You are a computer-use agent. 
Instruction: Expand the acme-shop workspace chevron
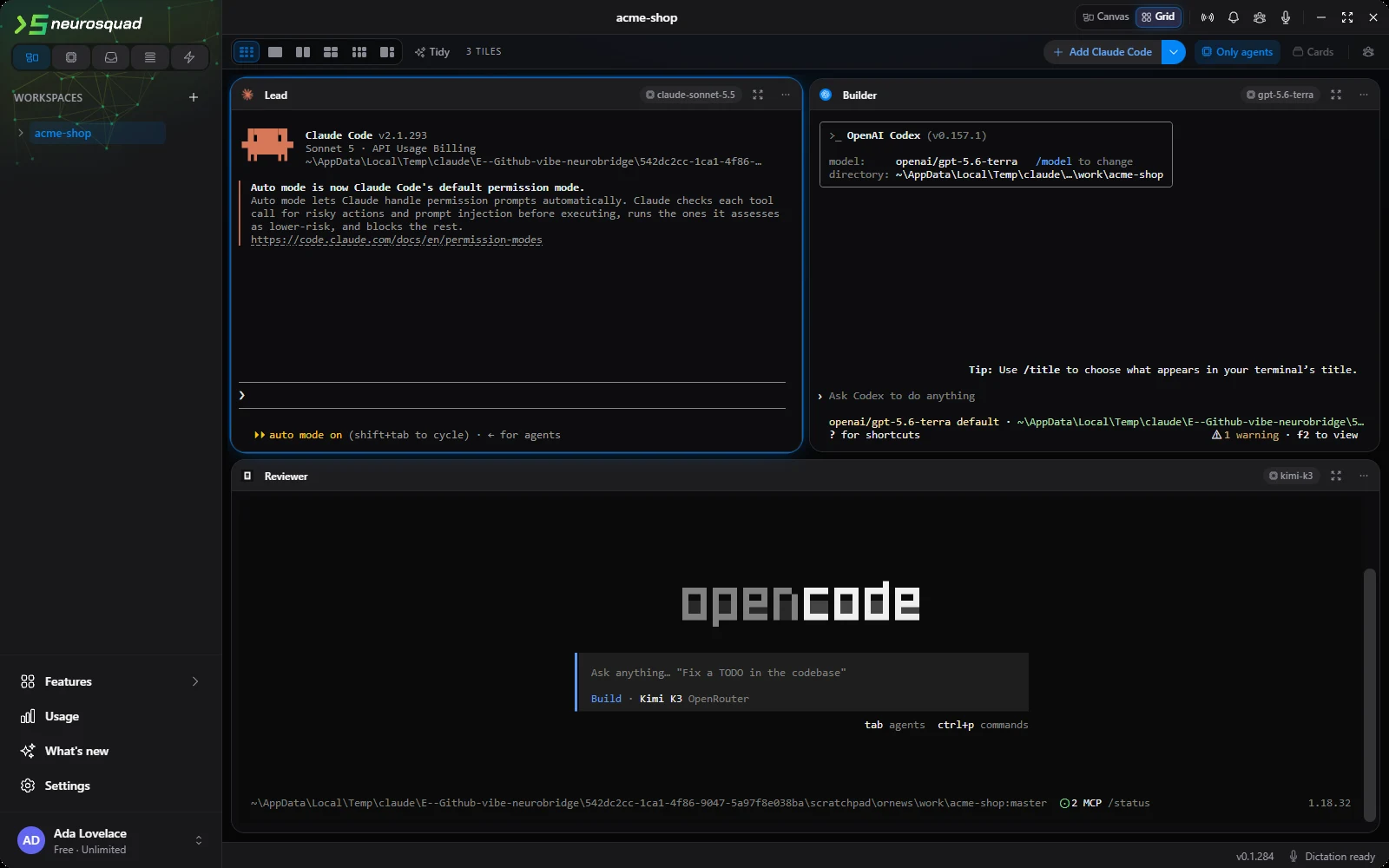click(21, 133)
